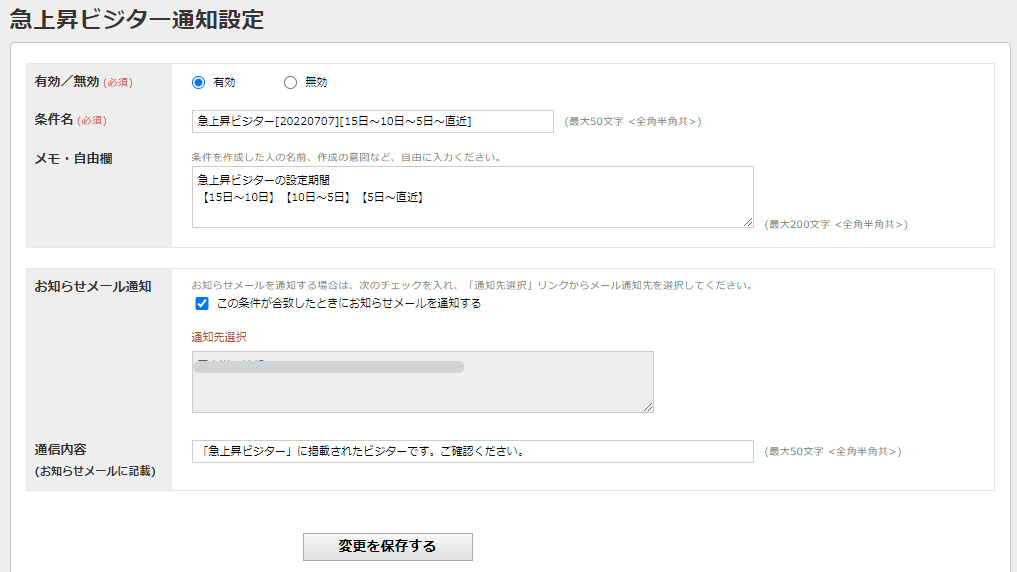Click the recipients box resize handle
The height and width of the screenshot is (572, 1017).
(x=648, y=407)
